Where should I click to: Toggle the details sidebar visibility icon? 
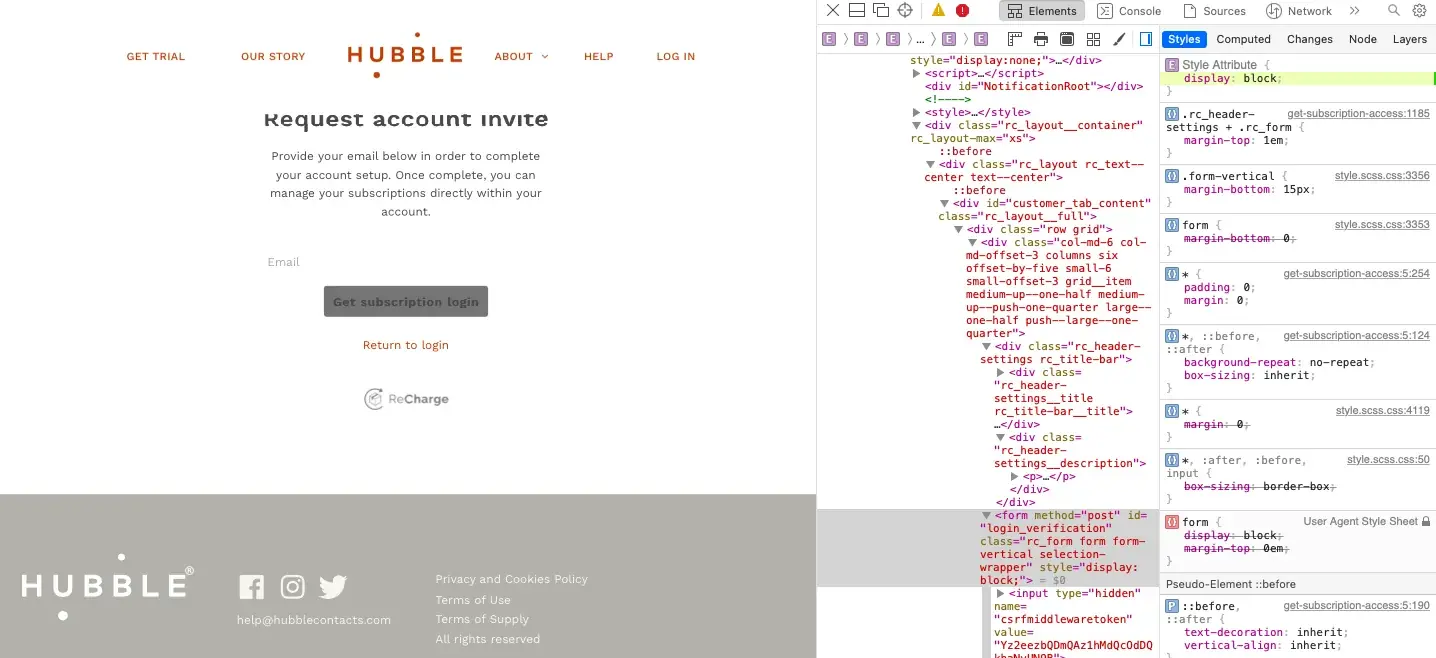click(x=1146, y=39)
